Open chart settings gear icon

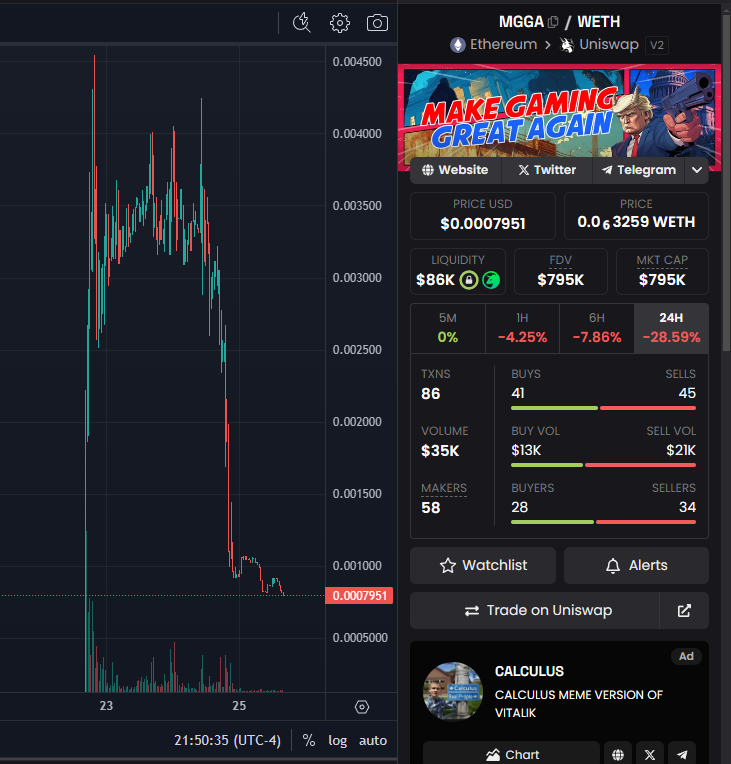tap(340, 23)
